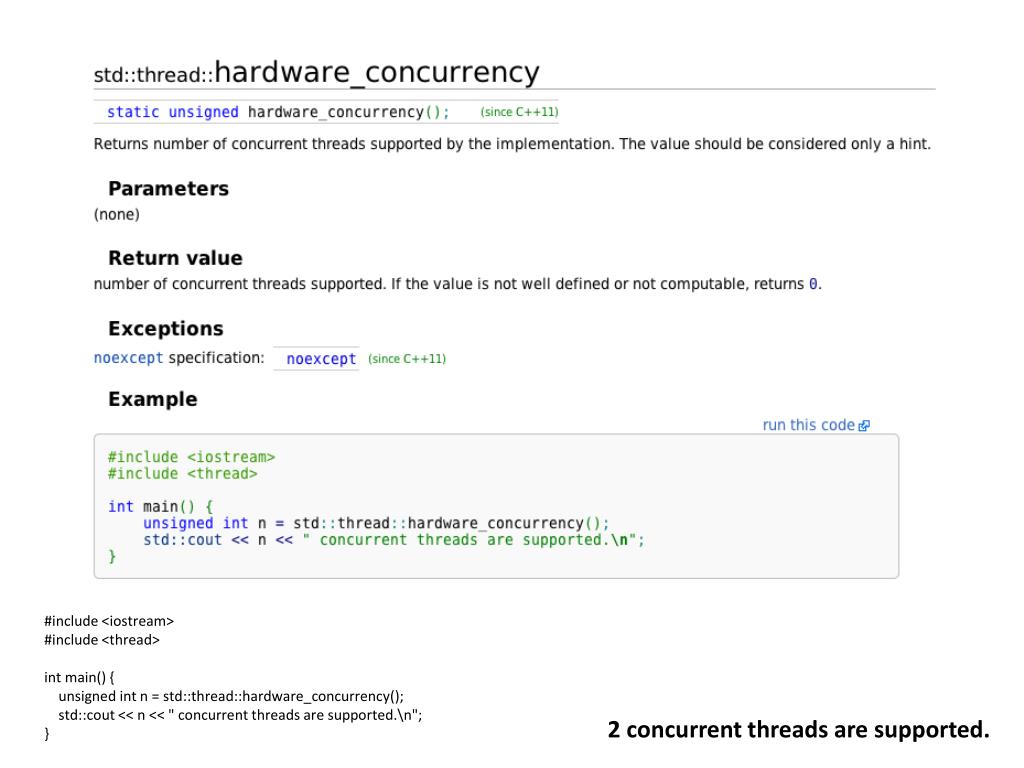Click the Example section heading
Viewport: 1024px width, 768px height.
tap(153, 399)
